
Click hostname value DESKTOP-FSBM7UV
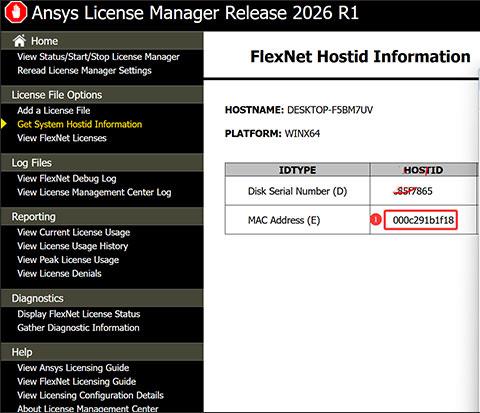coord(330,110)
